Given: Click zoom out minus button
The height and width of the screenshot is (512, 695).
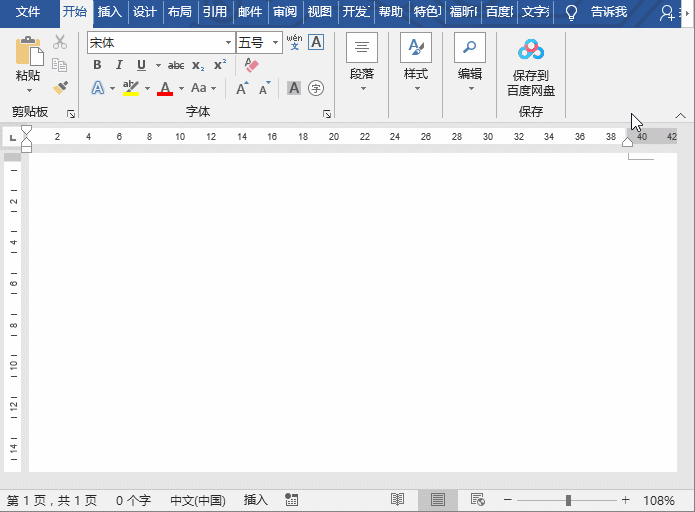Looking at the screenshot, I should 508,500.
